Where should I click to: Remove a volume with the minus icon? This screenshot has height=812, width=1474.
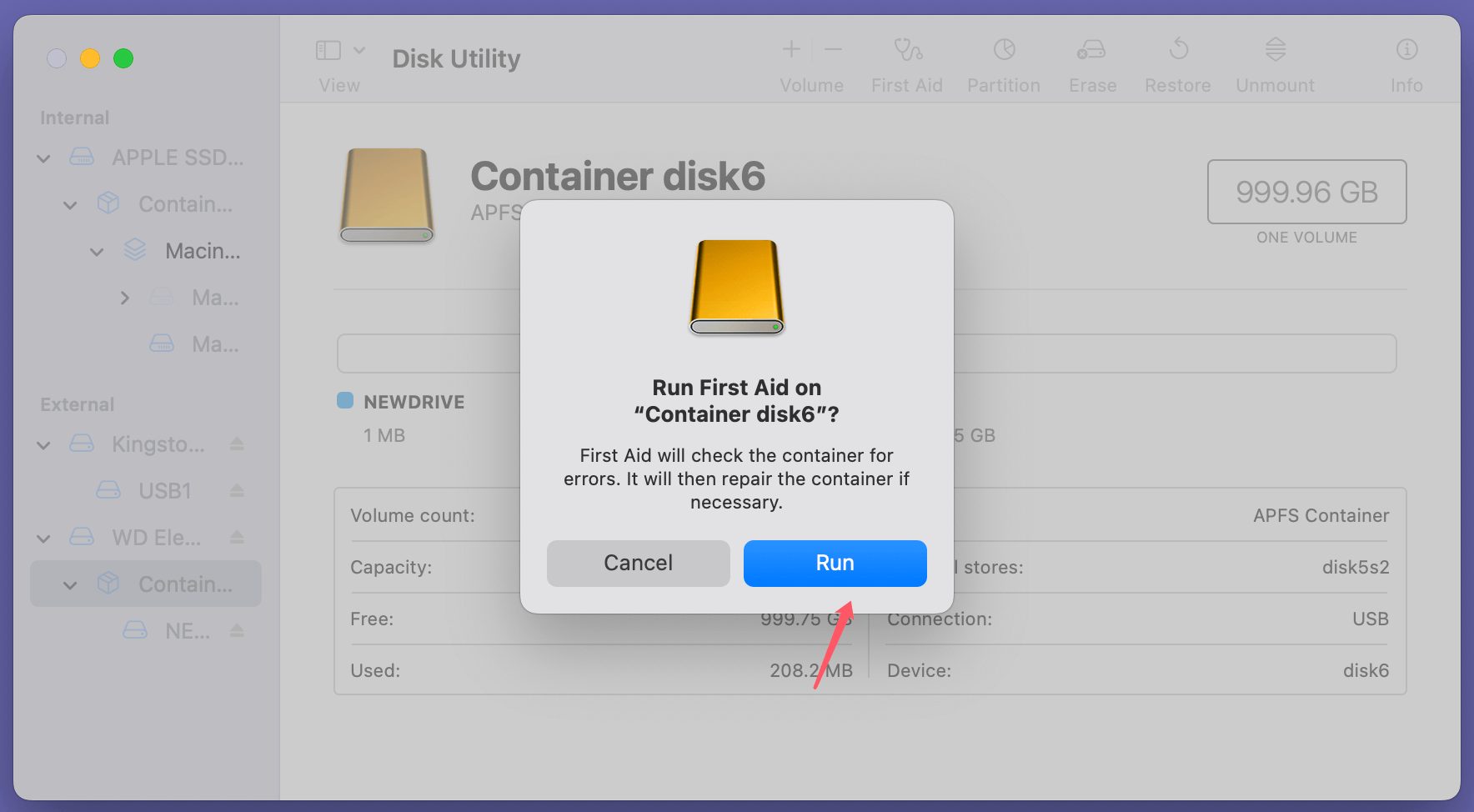(833, 48)
